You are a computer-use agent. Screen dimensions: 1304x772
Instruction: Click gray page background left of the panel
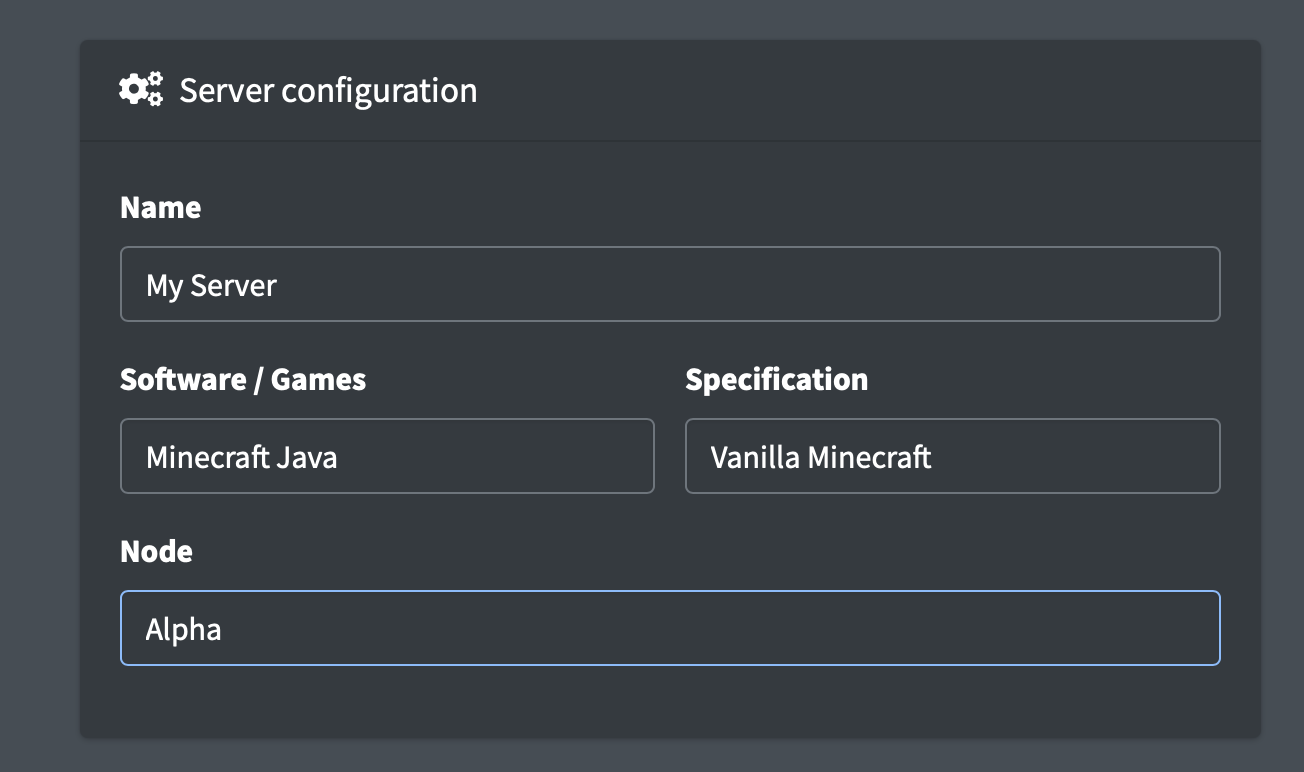point(40,400)
